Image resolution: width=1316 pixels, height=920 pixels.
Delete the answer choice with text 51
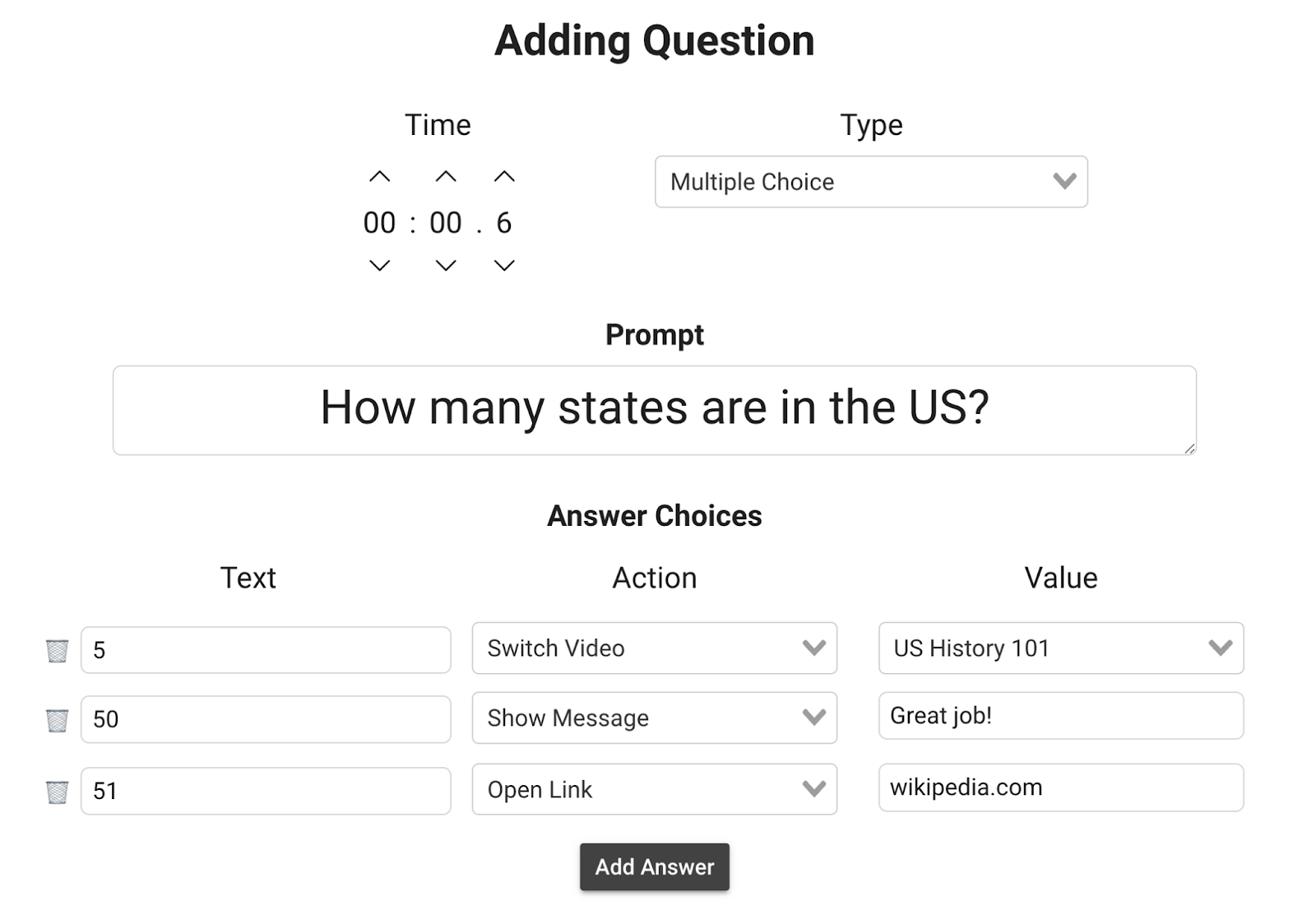point(57,792)
